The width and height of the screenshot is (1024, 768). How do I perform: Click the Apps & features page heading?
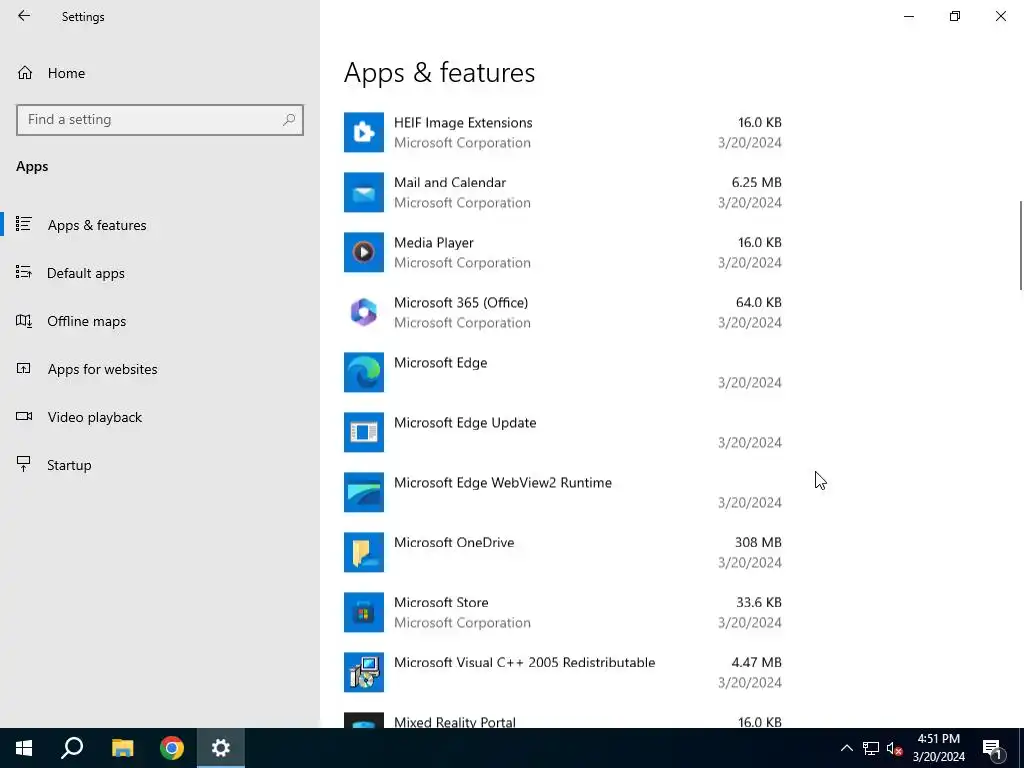click(x=440, y=72)
